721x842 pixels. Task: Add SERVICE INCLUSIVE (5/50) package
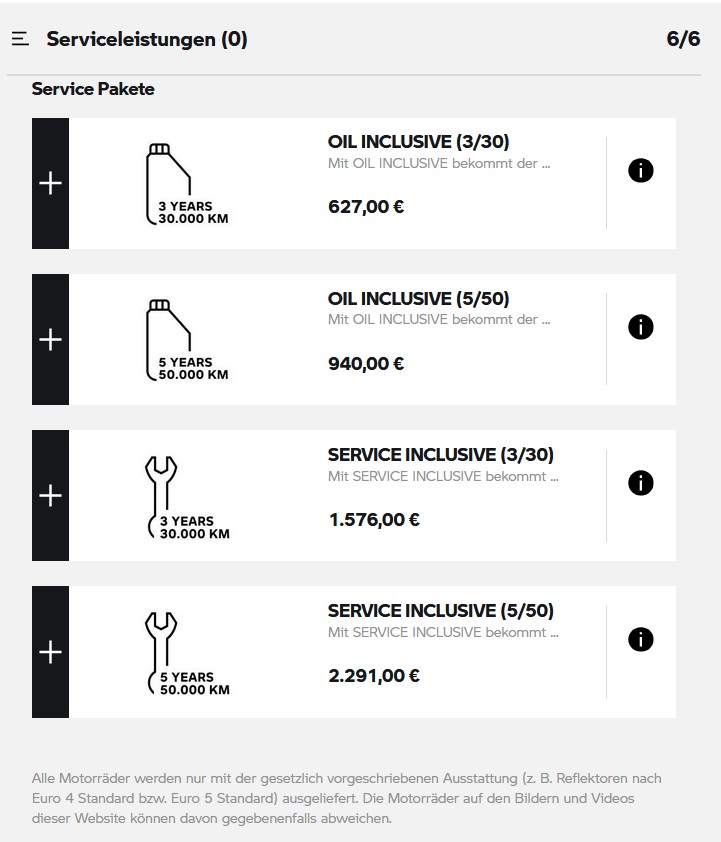coord(50,652)
